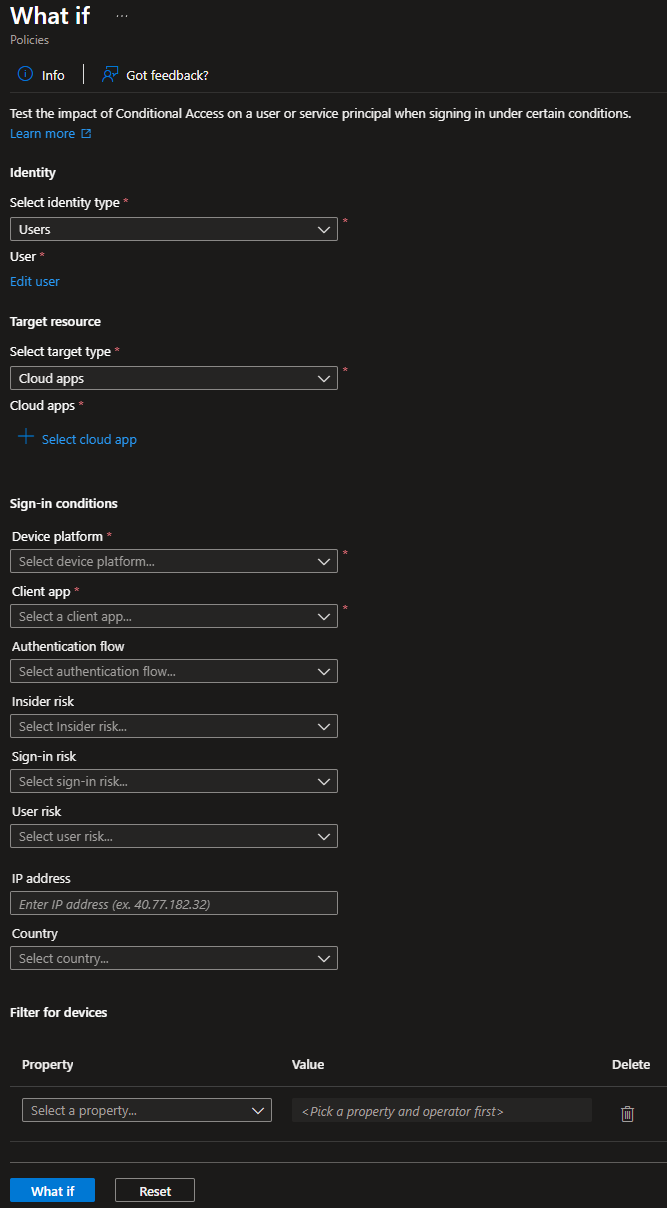Click the Info toolbar label
The width and height of the screenshot is (667, 1208).
[x=53, y=75]
